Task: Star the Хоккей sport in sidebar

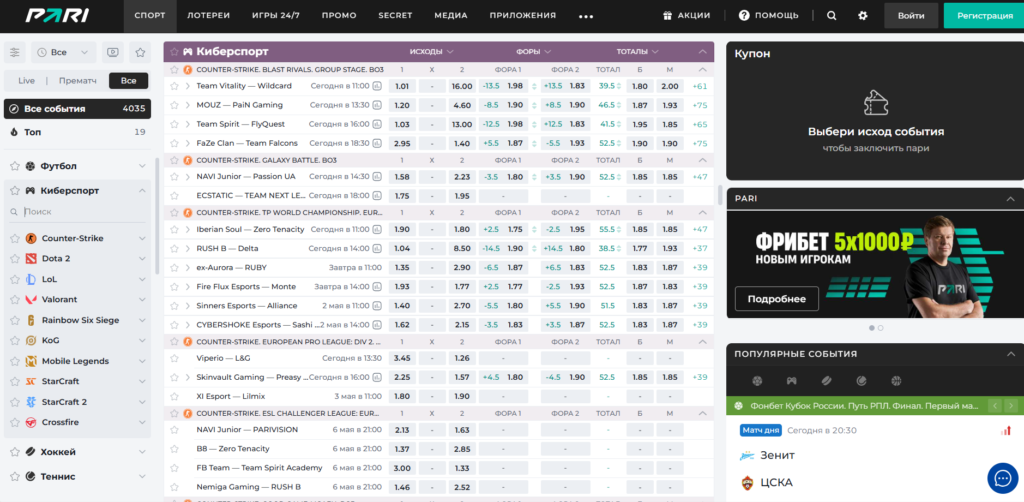Action: [15, 452]
